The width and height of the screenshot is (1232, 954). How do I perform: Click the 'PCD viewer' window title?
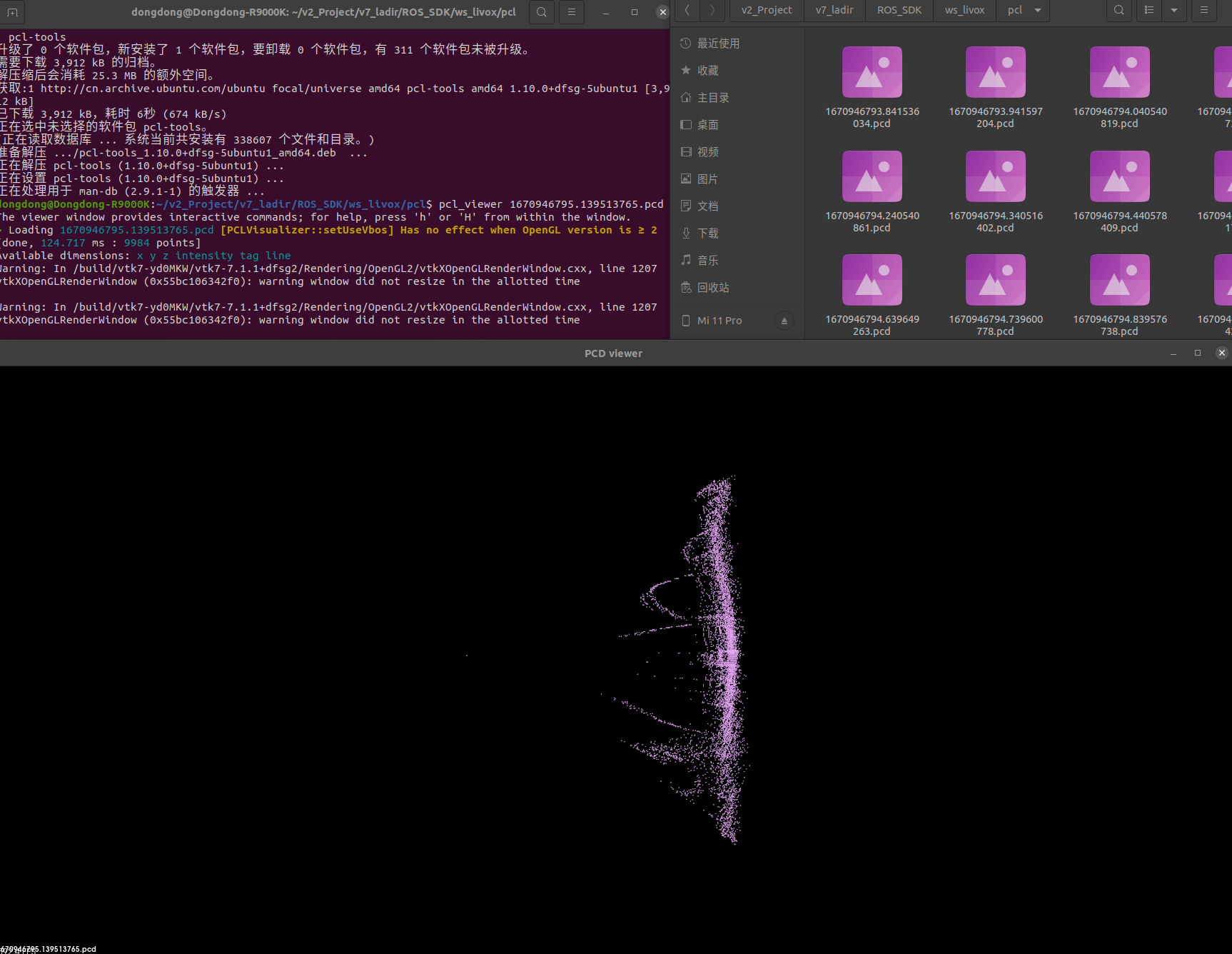(x=613, y=353)
